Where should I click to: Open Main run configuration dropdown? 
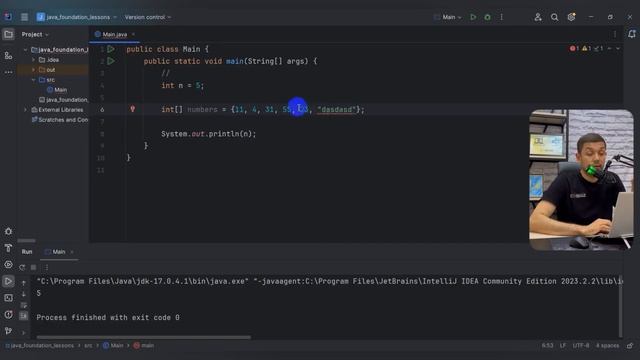(448, 17)
